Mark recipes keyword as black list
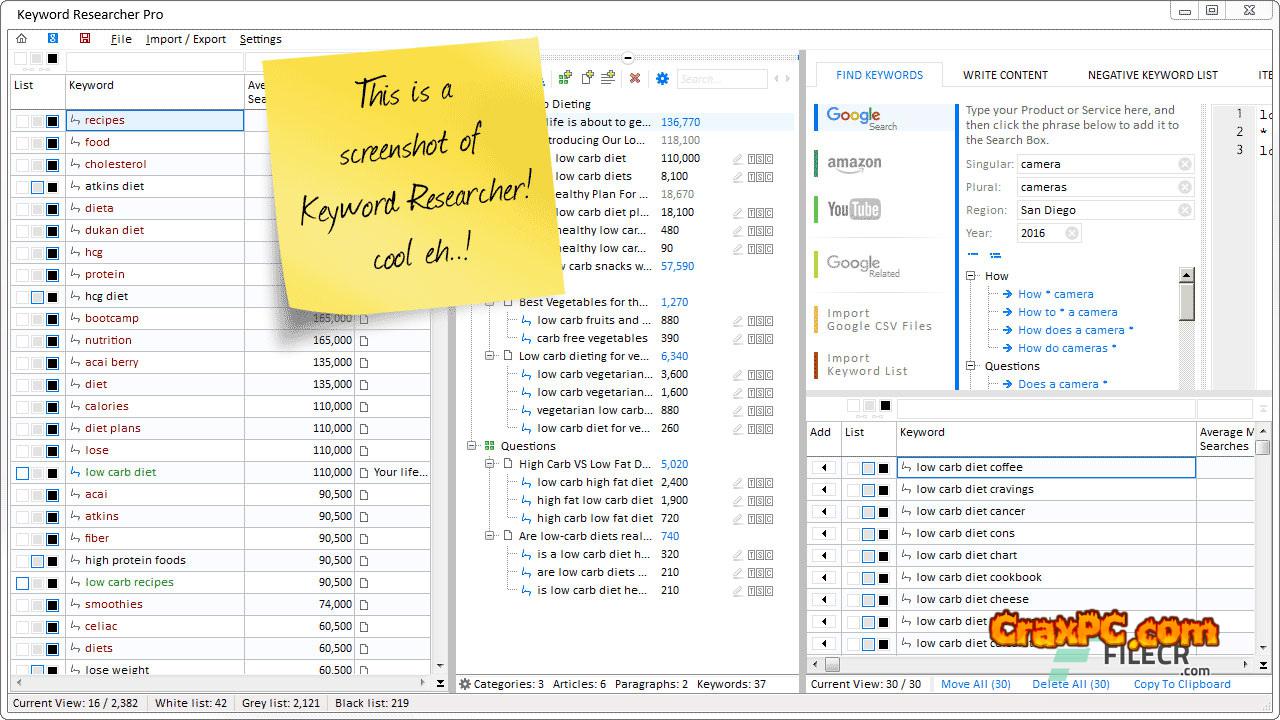 (x=53, y=121)
